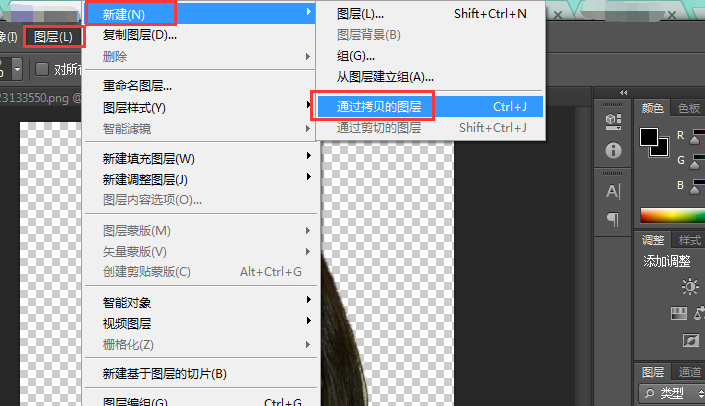This screenshot has width=705, height=406.
Task: Click the black foreground color swatch
Action: [649, 137]
